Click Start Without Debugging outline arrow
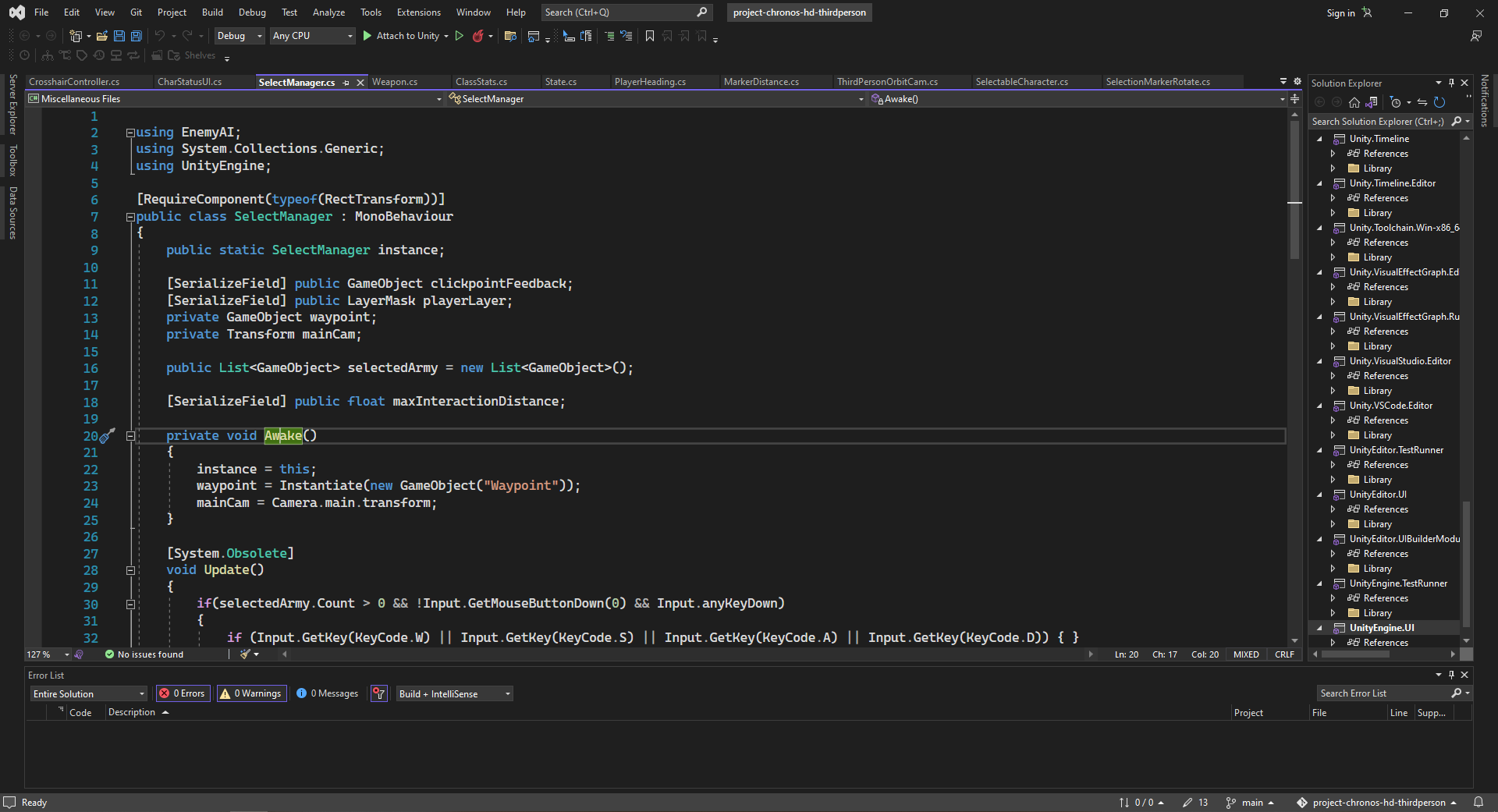 click(459, 36)
